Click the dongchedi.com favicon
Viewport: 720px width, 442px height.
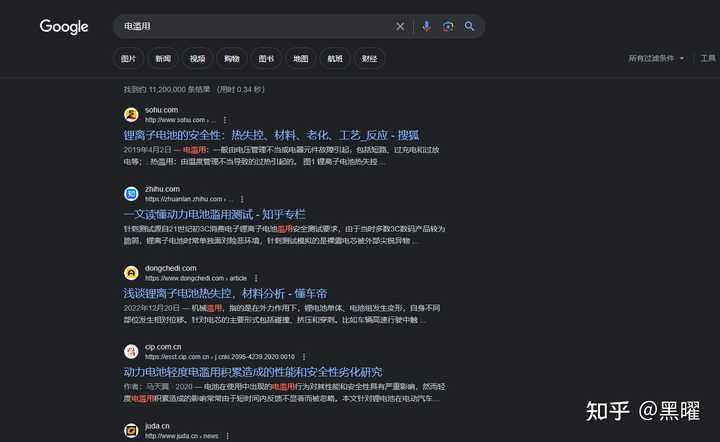131,273
